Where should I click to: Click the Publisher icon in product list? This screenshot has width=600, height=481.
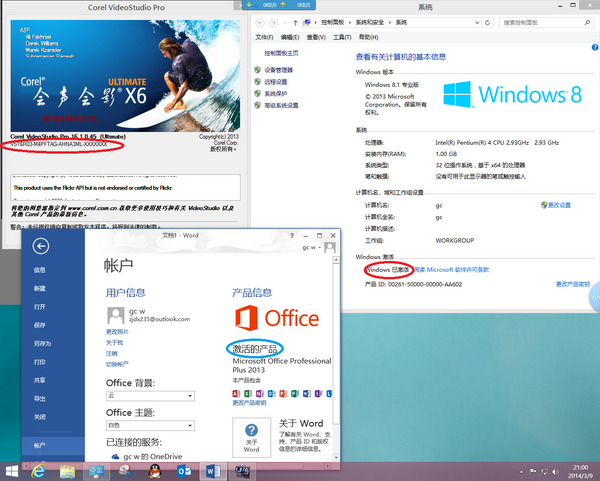point(295,393)
